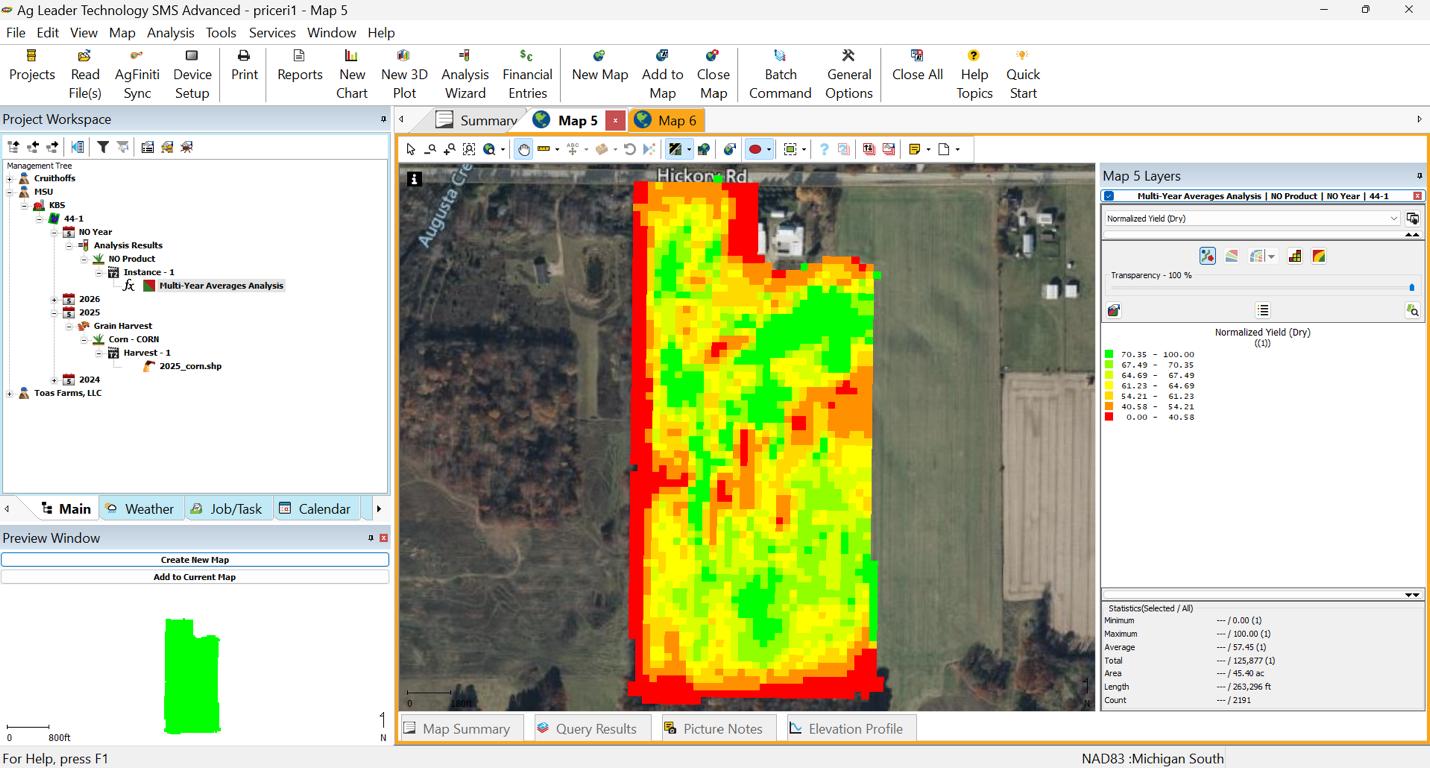
Task: Click the zoom out magnifier tool
Action: point(430,149)
